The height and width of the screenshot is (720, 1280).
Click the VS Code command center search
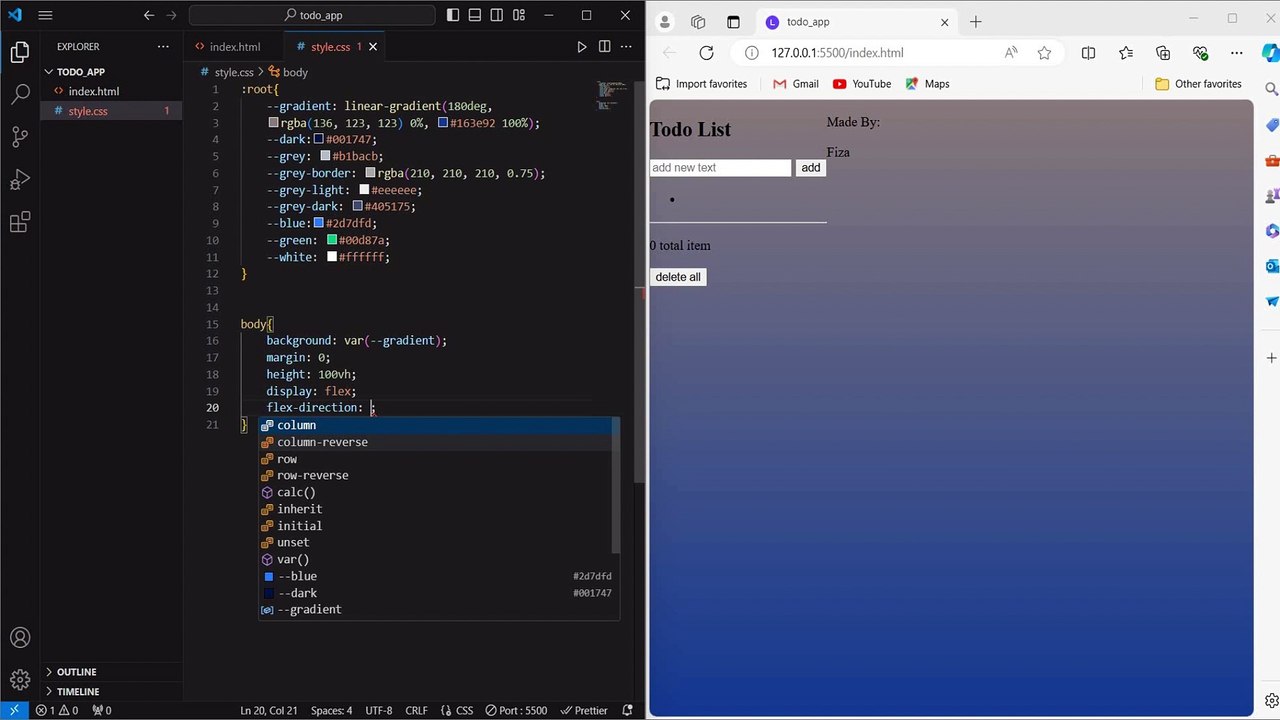point(312,15)
